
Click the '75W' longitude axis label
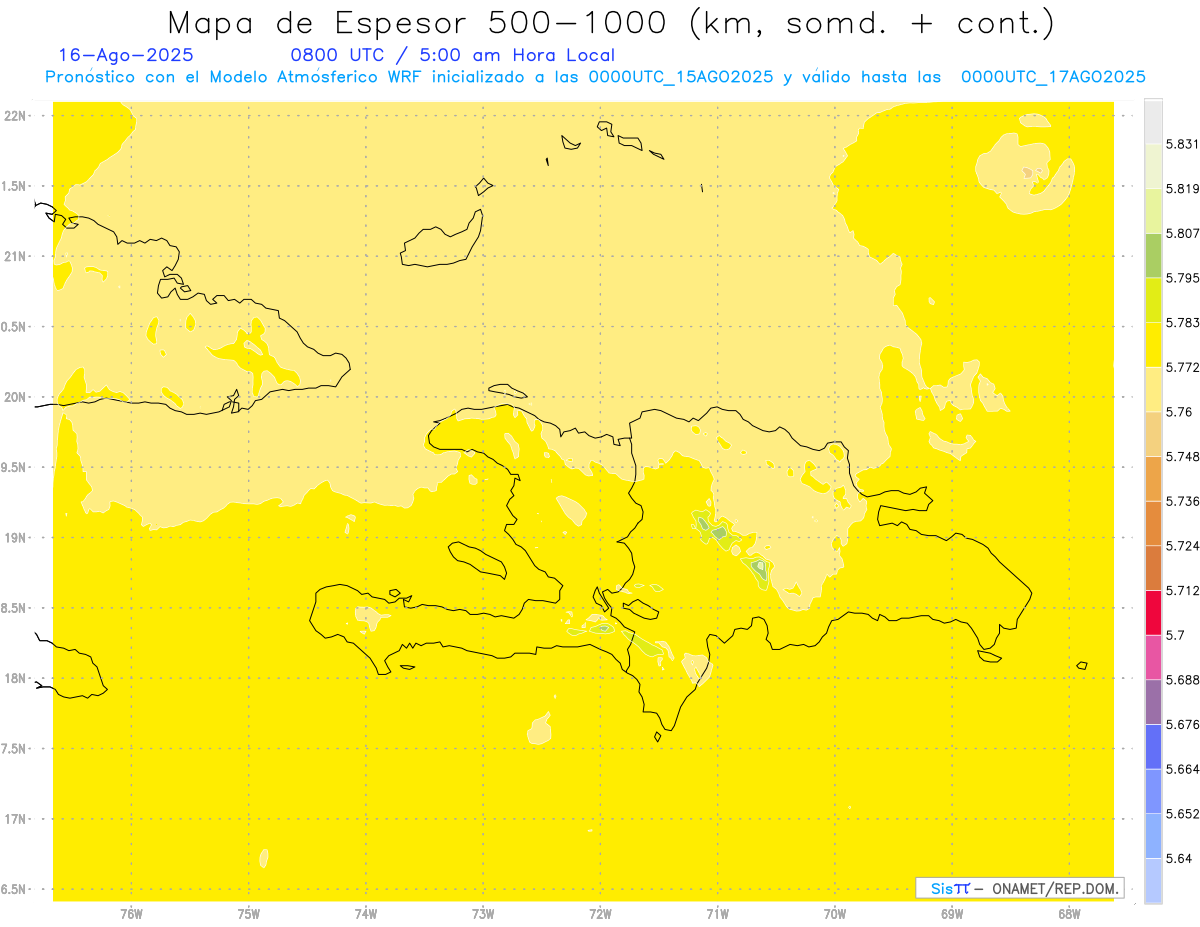249,914
